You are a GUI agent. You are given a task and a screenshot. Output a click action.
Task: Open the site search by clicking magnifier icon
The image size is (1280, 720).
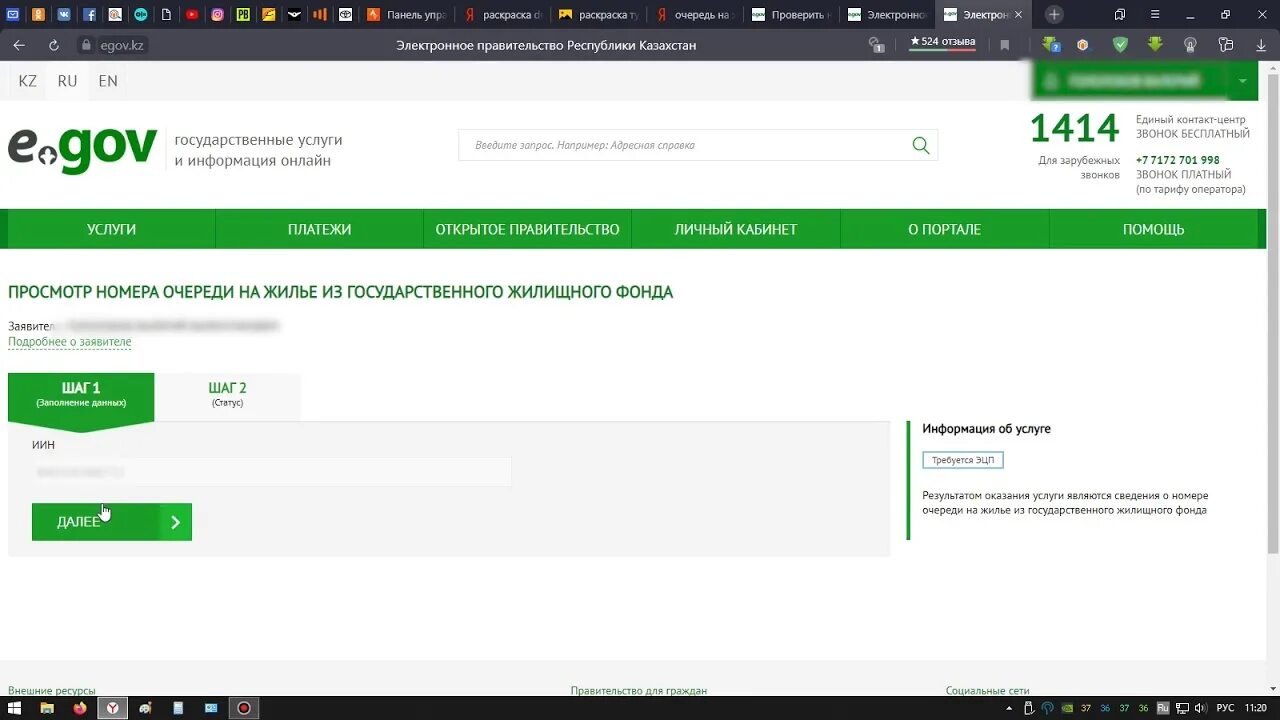coord(920,145)
